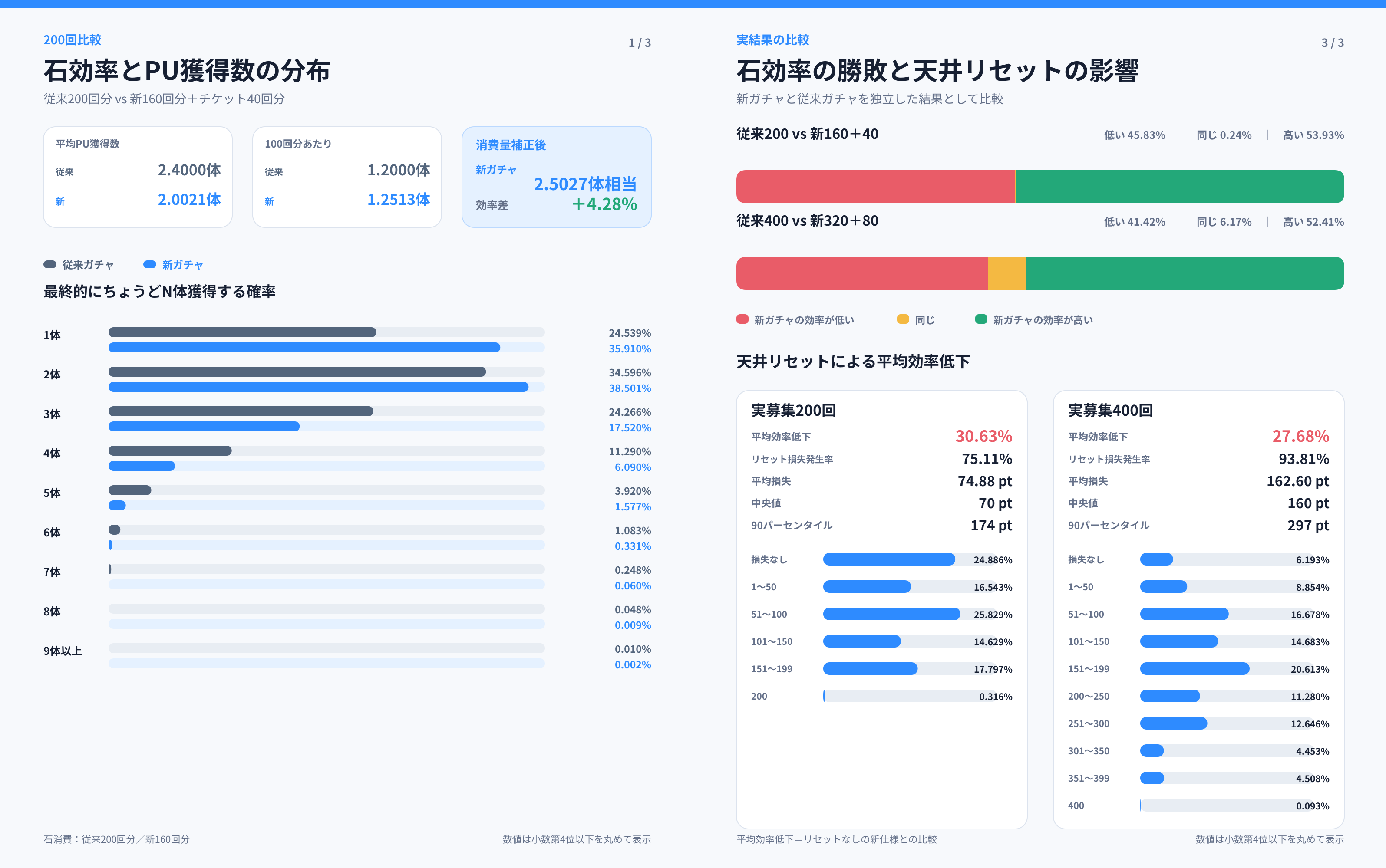Click 損失なし bar in 実募集200回 card

coord(888,560)
